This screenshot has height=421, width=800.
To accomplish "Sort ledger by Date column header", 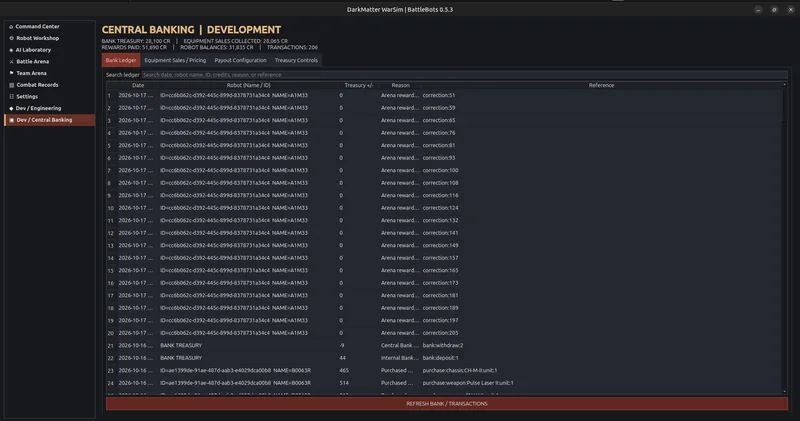I will [x=138, y=85].
